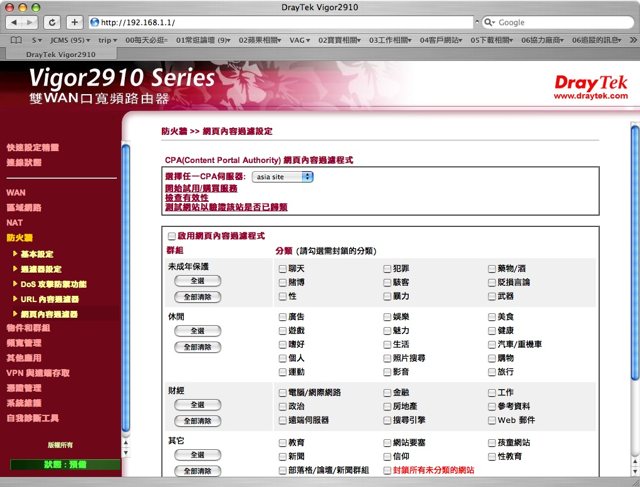This screenshot has height=487, width=640.
Task: Open the 開始試用/購買服務 link
Action: [201, 189]
